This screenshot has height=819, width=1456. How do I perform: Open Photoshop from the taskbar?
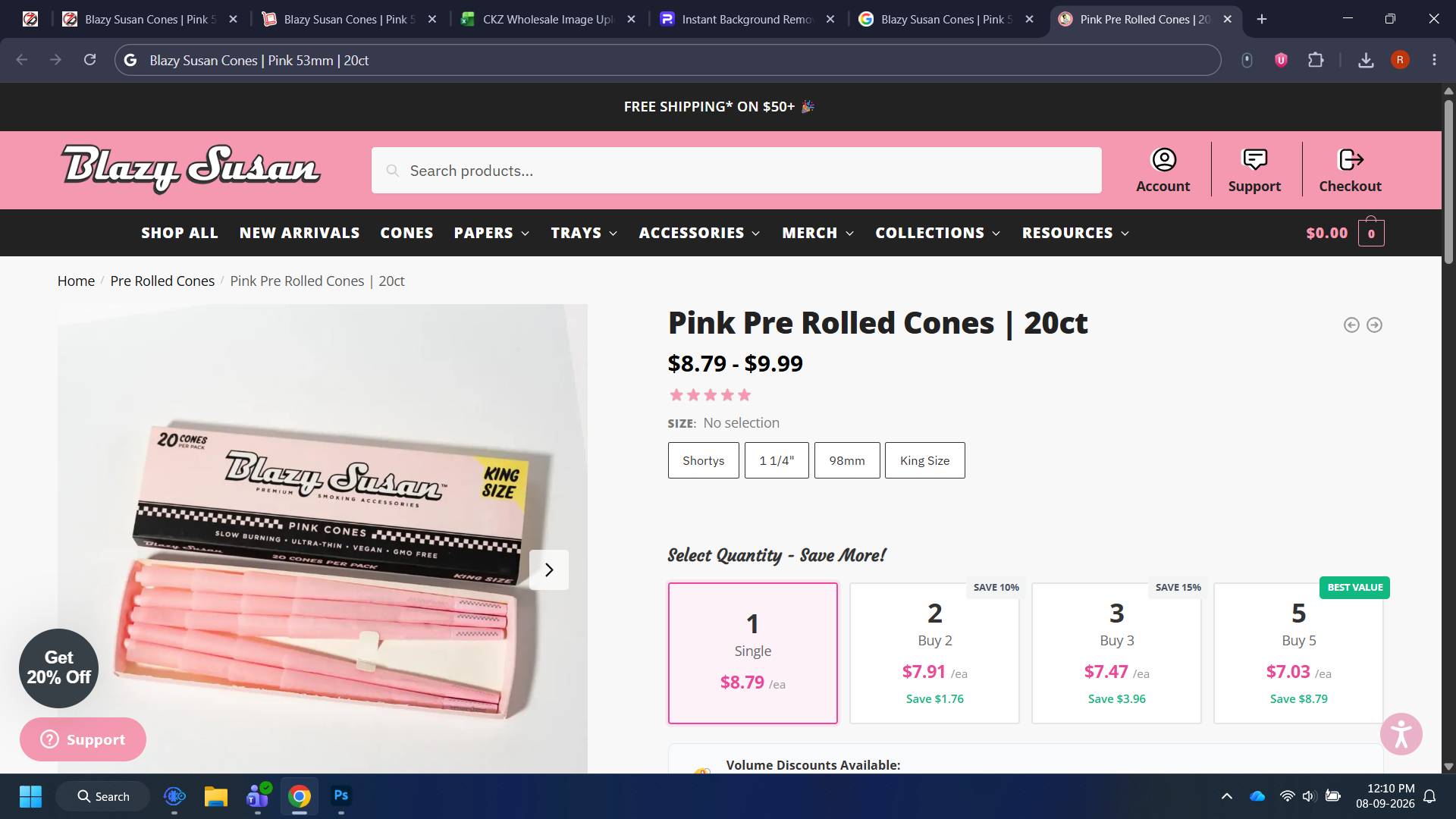pos(341,795)
